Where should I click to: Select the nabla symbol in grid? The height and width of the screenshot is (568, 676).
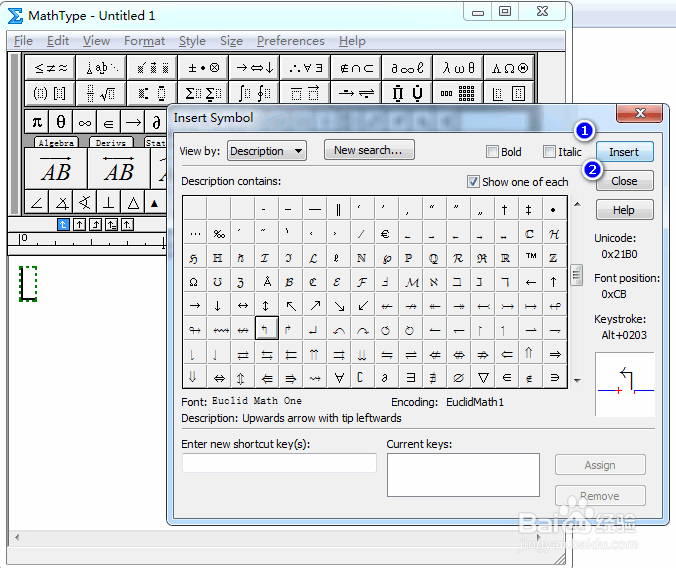(x=483, y=378)
